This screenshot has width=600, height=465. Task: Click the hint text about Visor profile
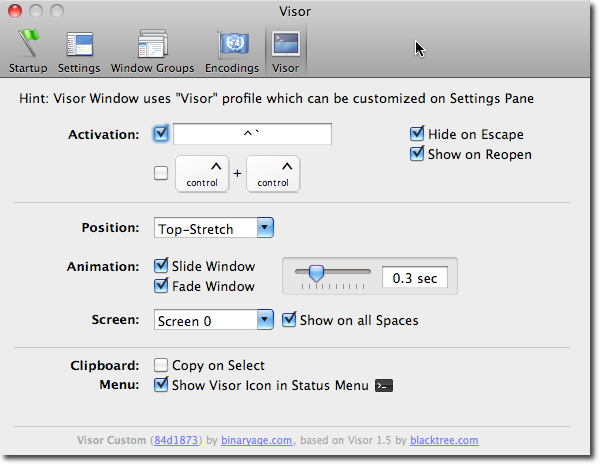tap(276, 99)
